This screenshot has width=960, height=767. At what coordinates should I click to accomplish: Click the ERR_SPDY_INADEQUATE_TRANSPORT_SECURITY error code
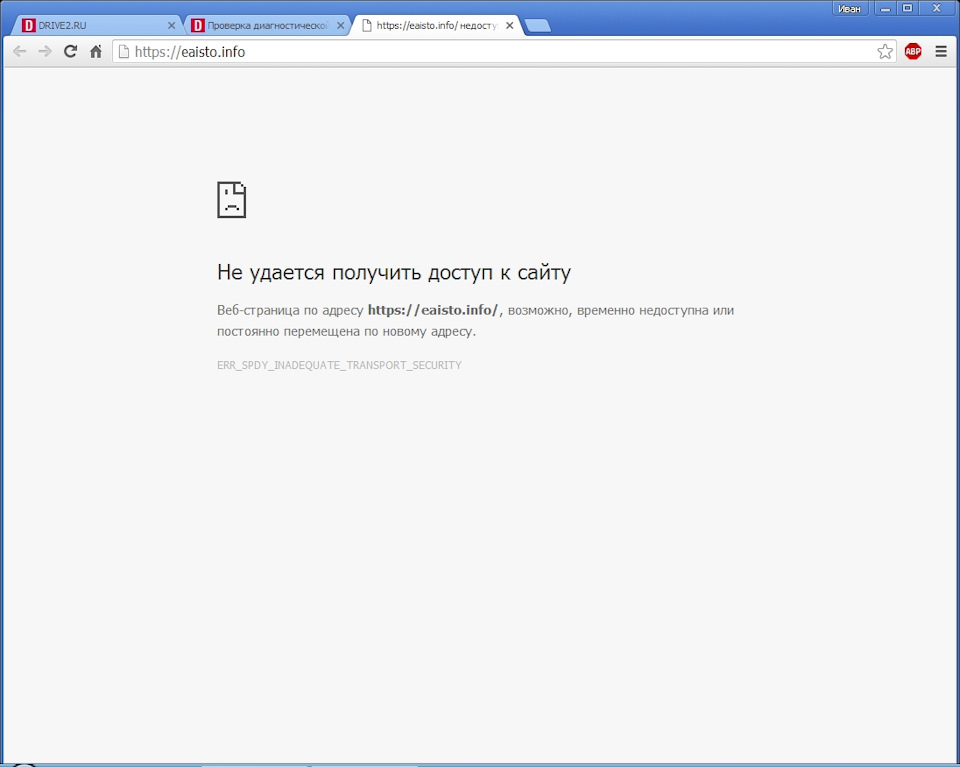coord(339,366)
